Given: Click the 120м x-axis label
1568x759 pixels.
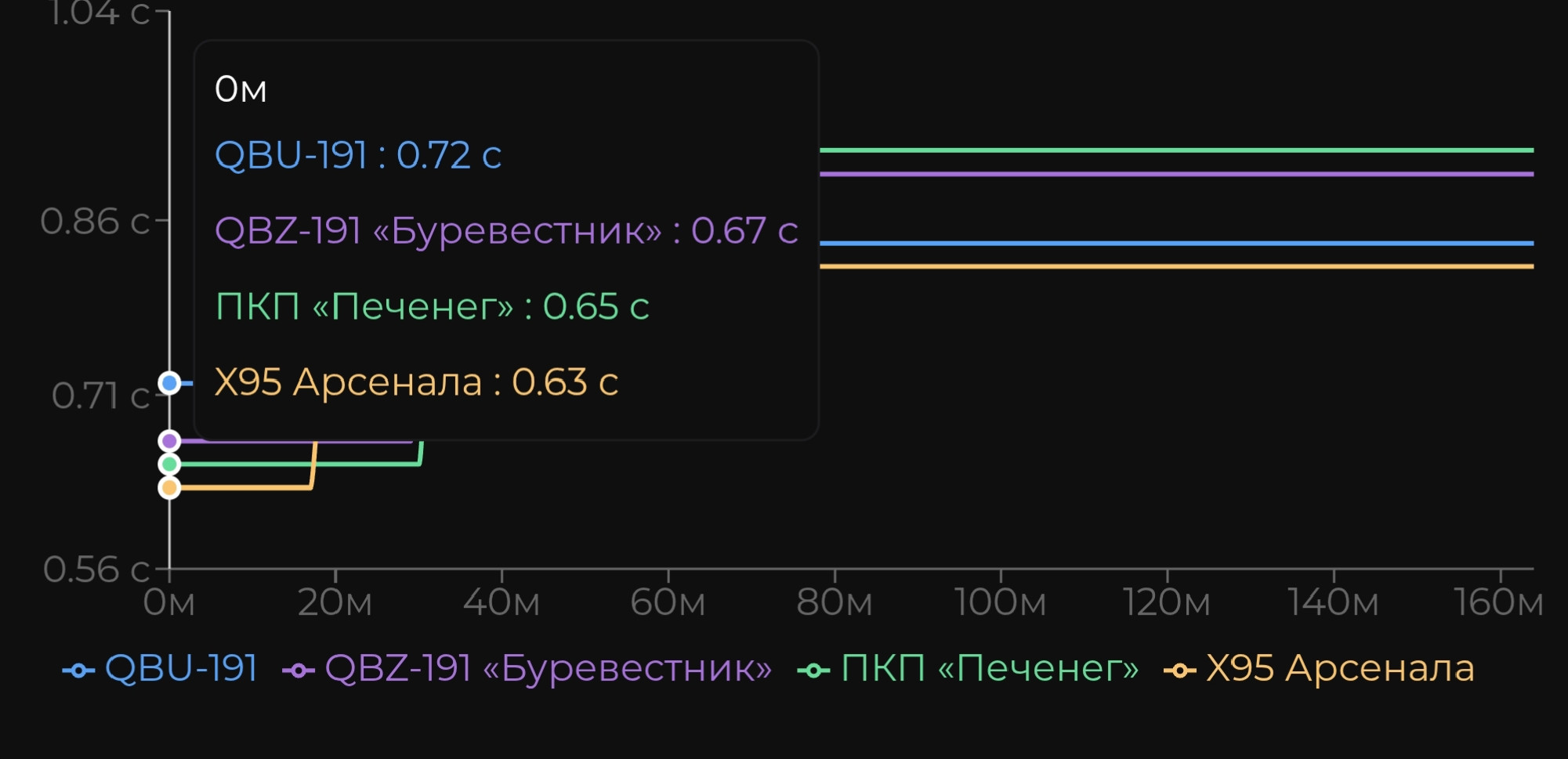Looking at the screenshot, I should pos(1167,603).
